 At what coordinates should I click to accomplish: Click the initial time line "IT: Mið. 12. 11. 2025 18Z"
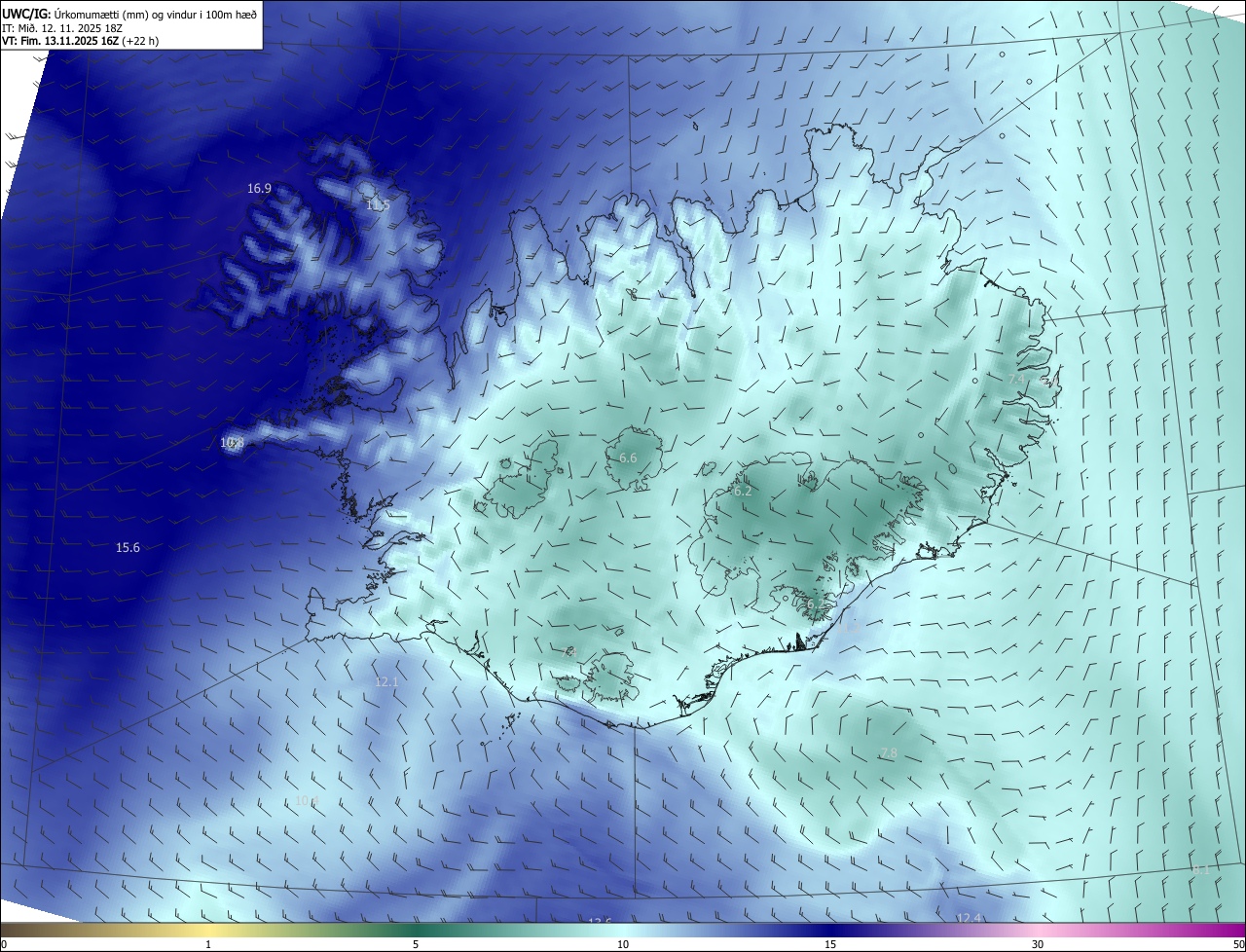tap(62, 28)
